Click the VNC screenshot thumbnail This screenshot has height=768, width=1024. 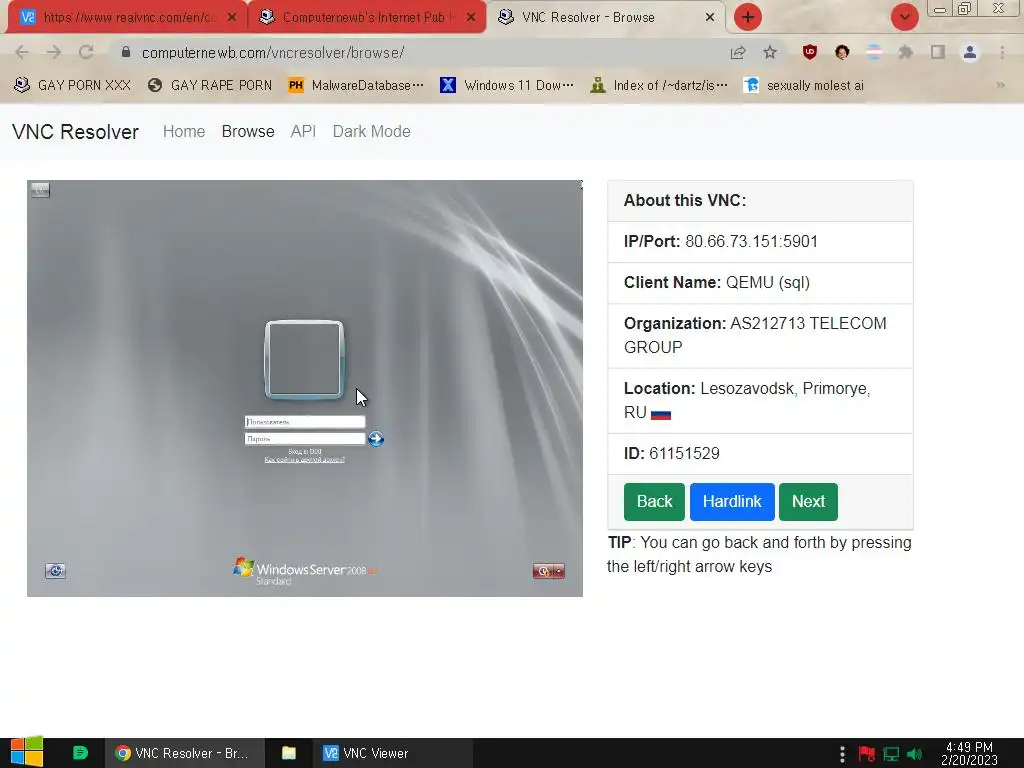tap(305, 388)
